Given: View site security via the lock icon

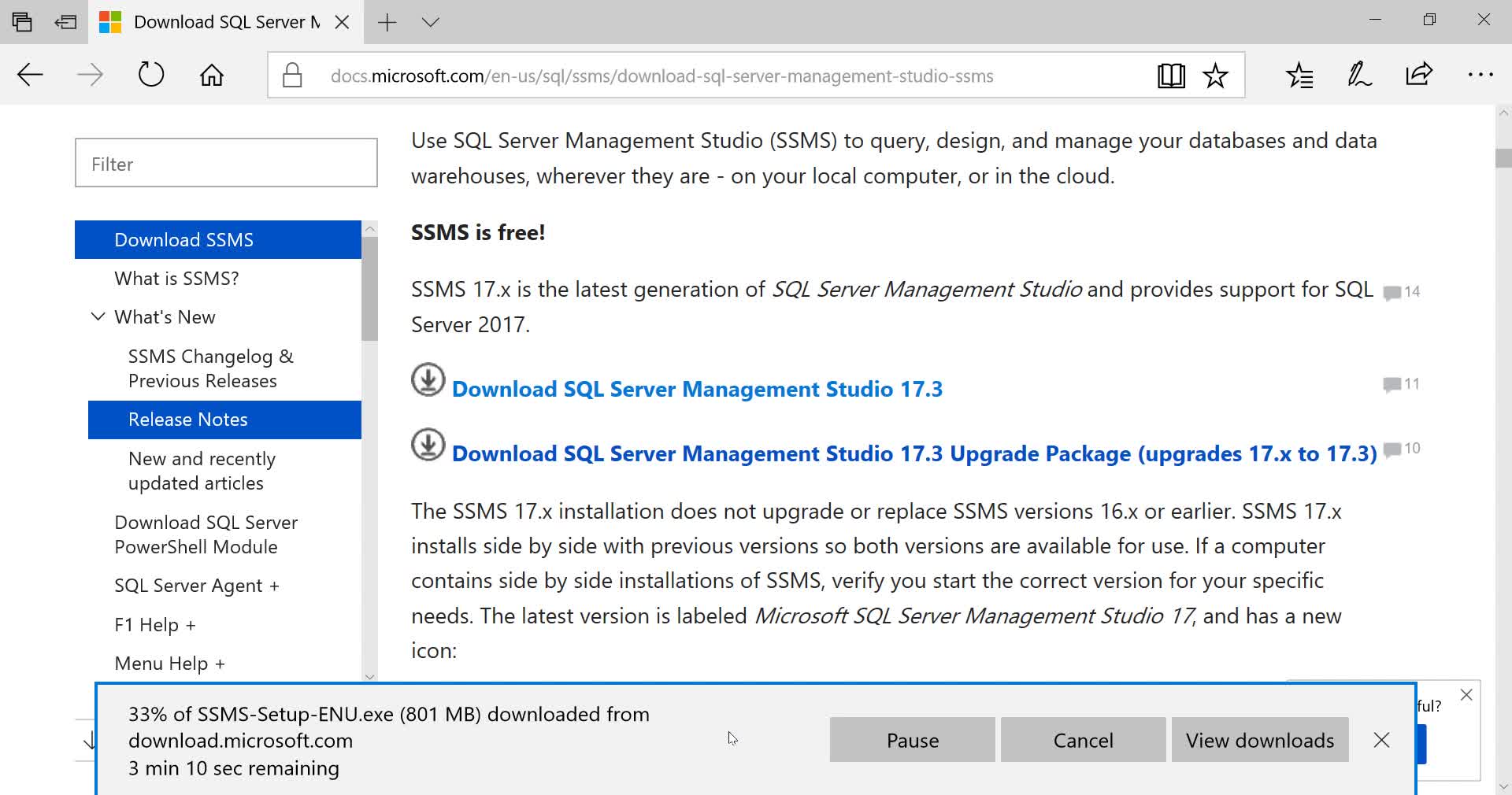Looking at the screenshot, I should click(291, 75).
